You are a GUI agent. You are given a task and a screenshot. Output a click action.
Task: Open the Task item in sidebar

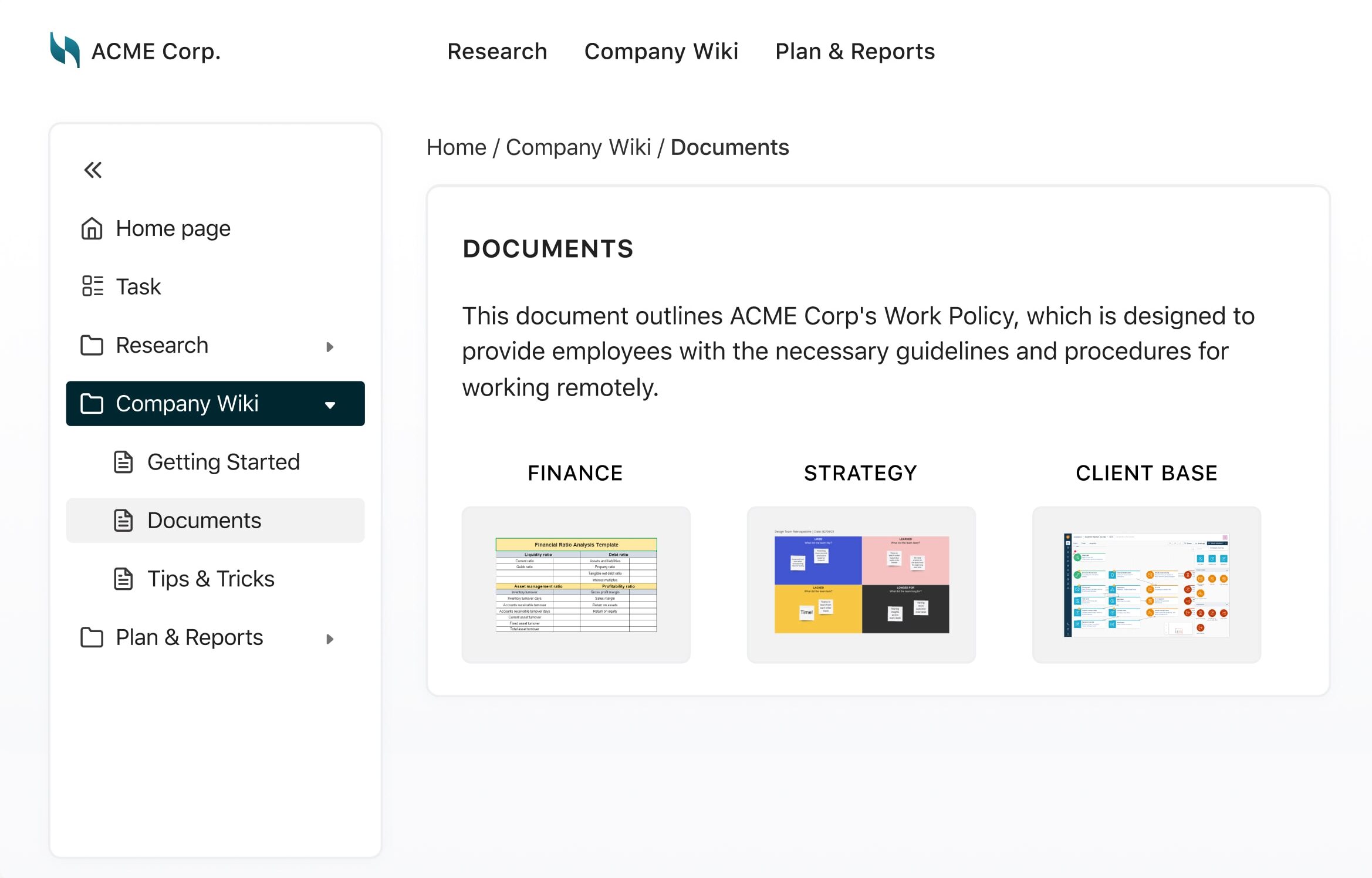(x=215, y=286)
